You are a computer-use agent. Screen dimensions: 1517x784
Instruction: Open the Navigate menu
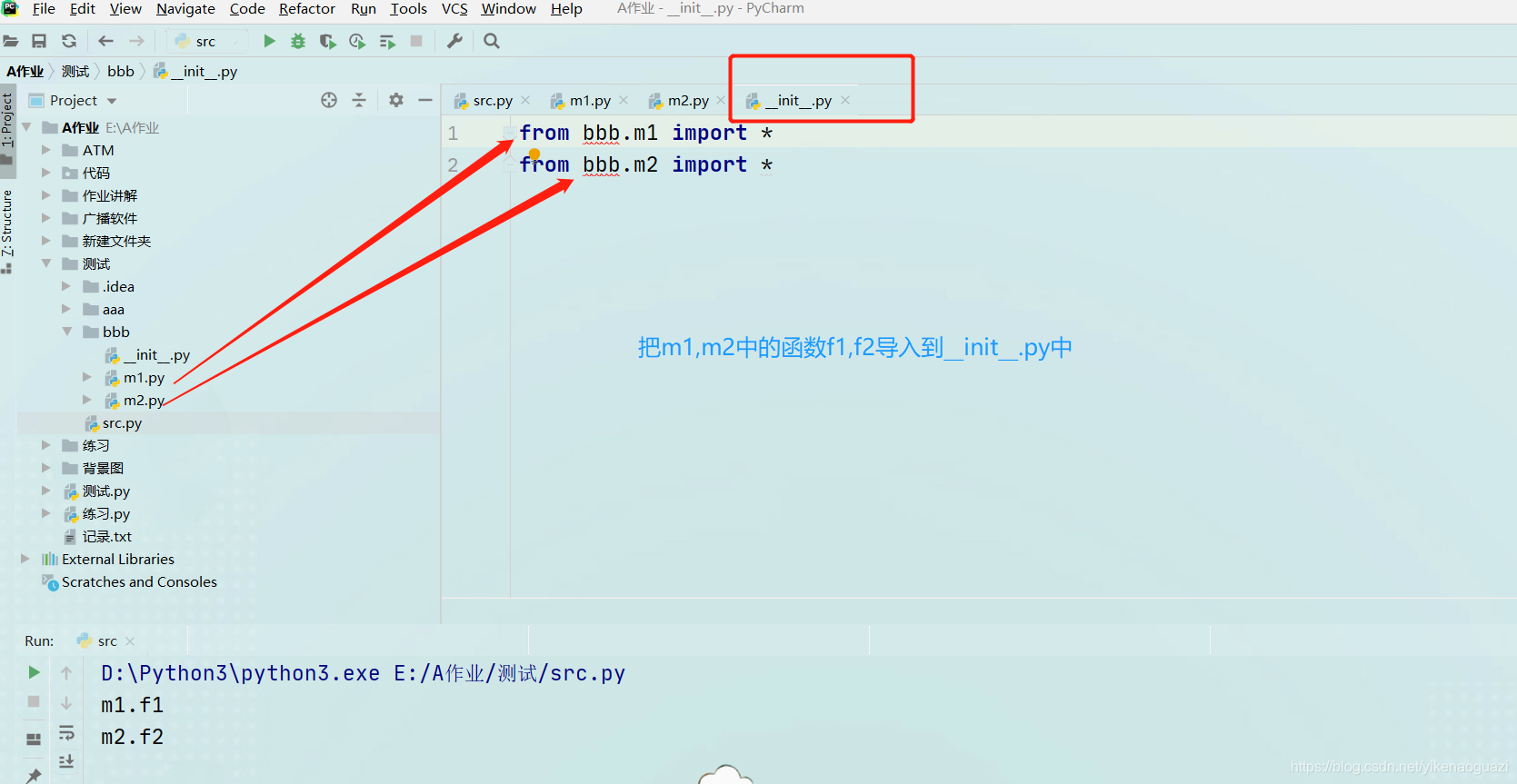(185, 9)
